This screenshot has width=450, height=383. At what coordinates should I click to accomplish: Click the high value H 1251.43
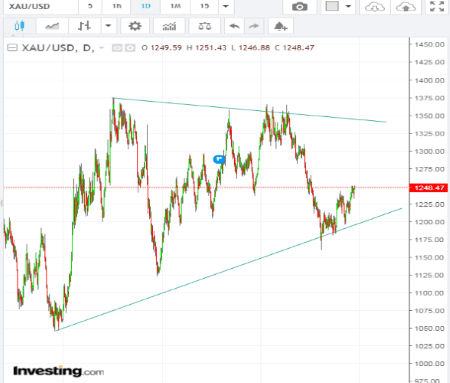tap(206, 48)
